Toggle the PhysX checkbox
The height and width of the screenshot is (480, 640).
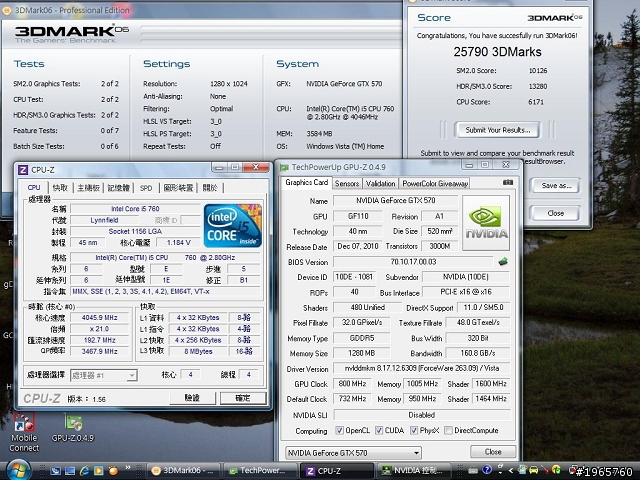pos(414,431)
